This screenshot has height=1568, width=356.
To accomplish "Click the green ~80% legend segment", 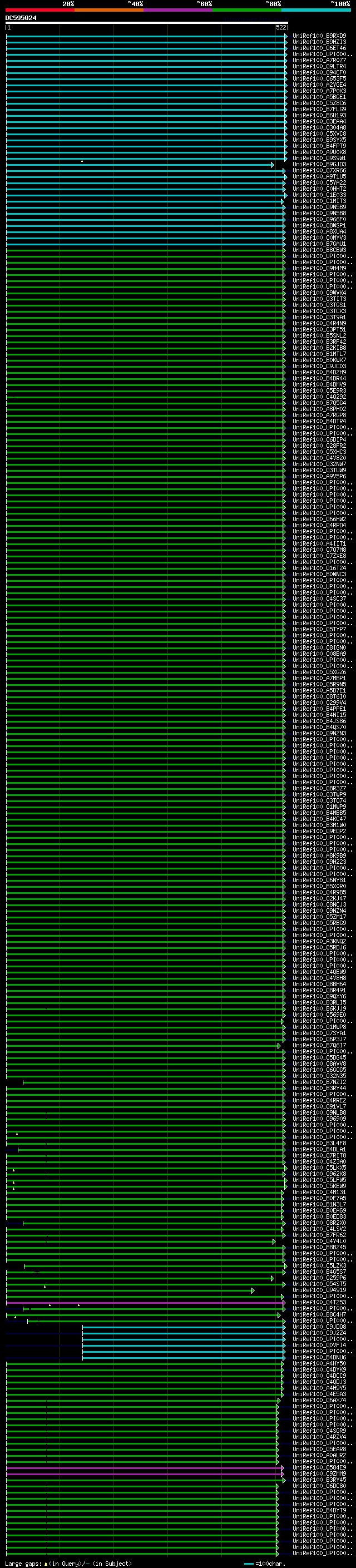I will 247,10.
